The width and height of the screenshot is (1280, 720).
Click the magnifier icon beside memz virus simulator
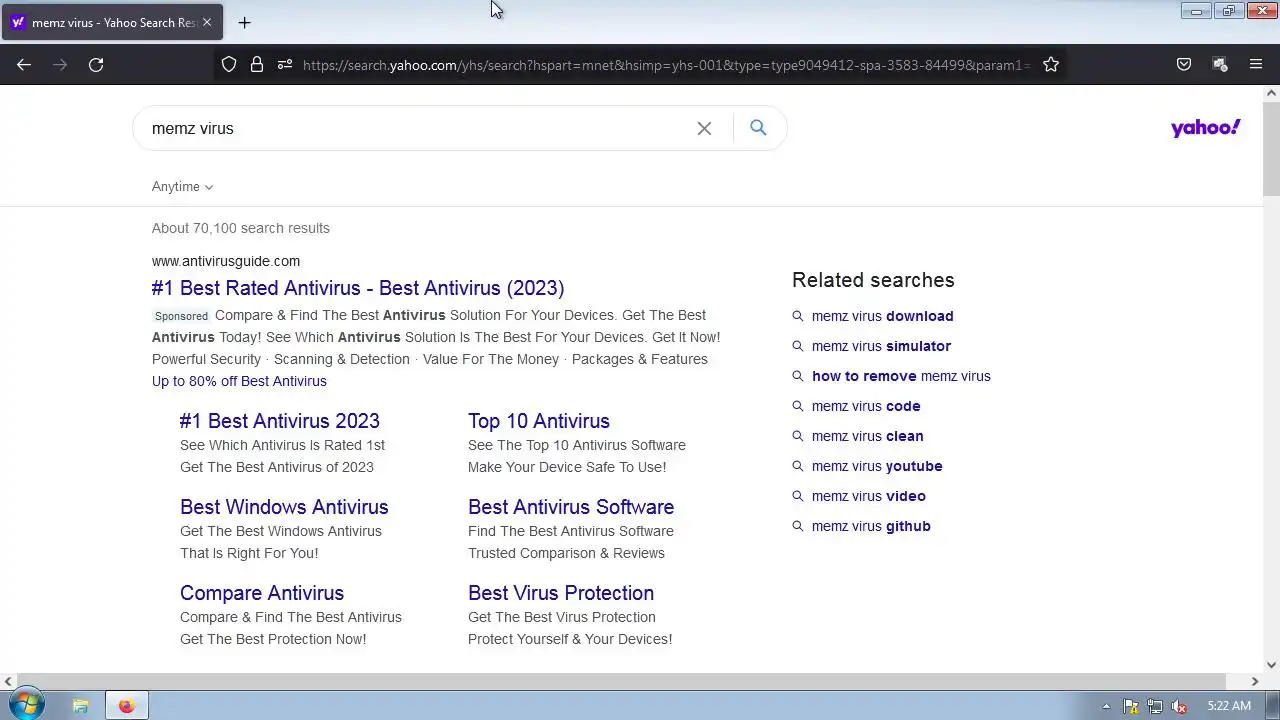tap(798, 346)
